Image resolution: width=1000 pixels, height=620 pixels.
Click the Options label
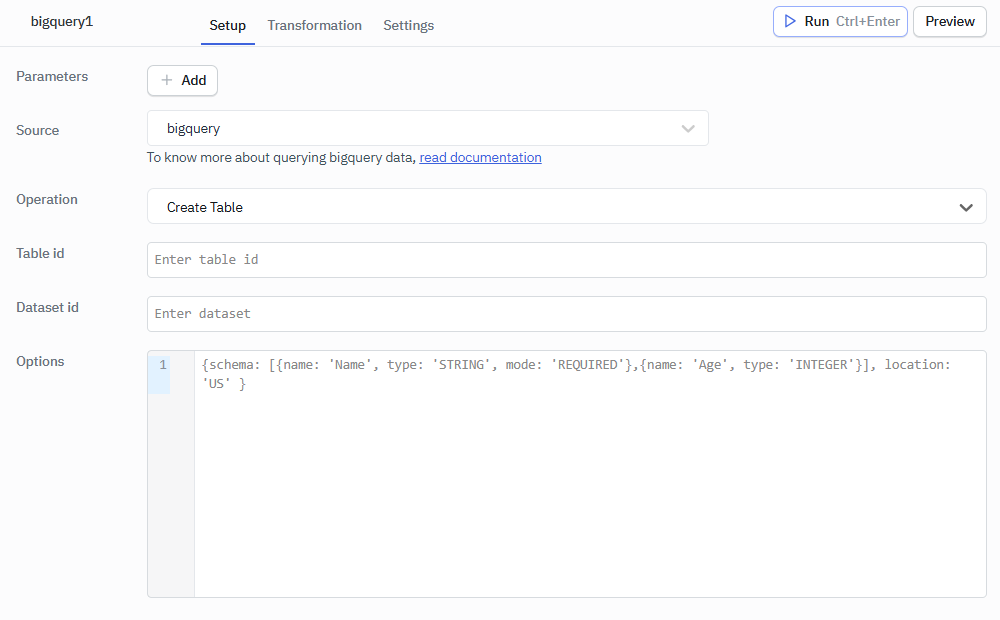(x=40, y=361)
